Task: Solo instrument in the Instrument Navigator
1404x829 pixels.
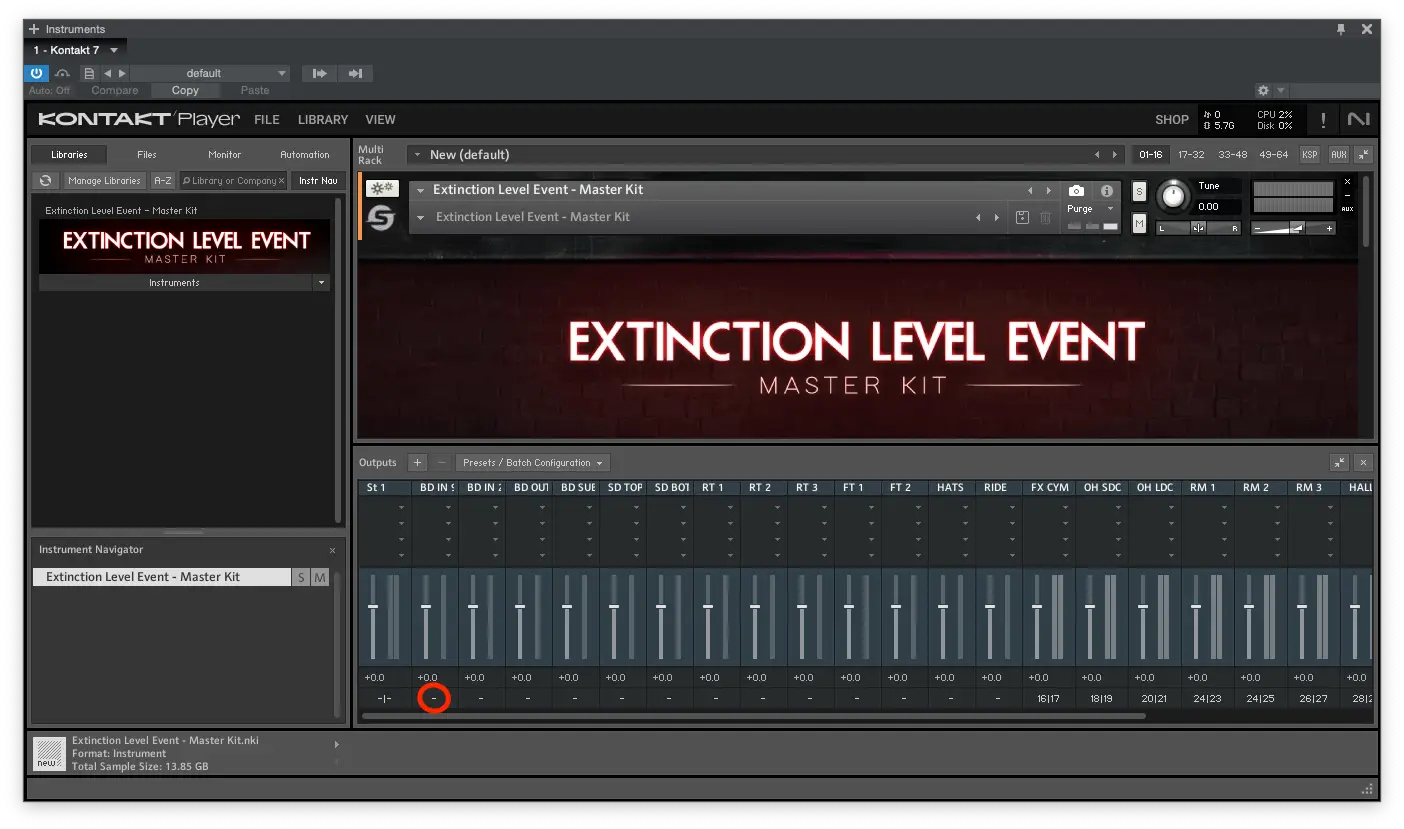Action: click(301, 577)
